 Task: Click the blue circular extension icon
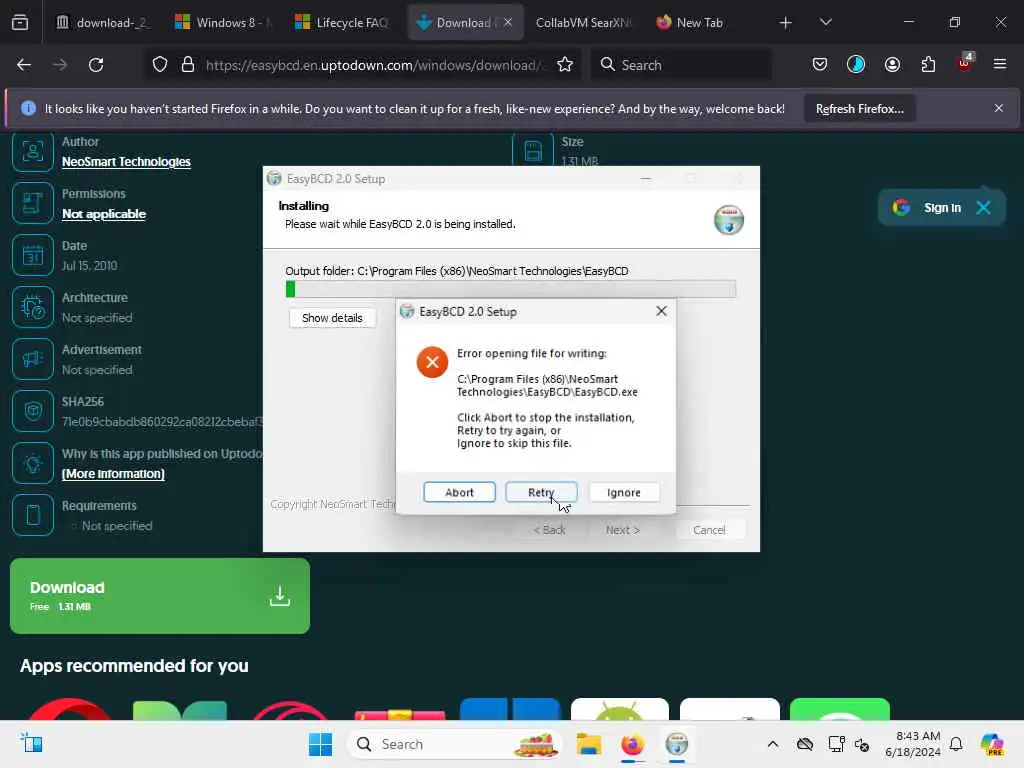(856, 65)
